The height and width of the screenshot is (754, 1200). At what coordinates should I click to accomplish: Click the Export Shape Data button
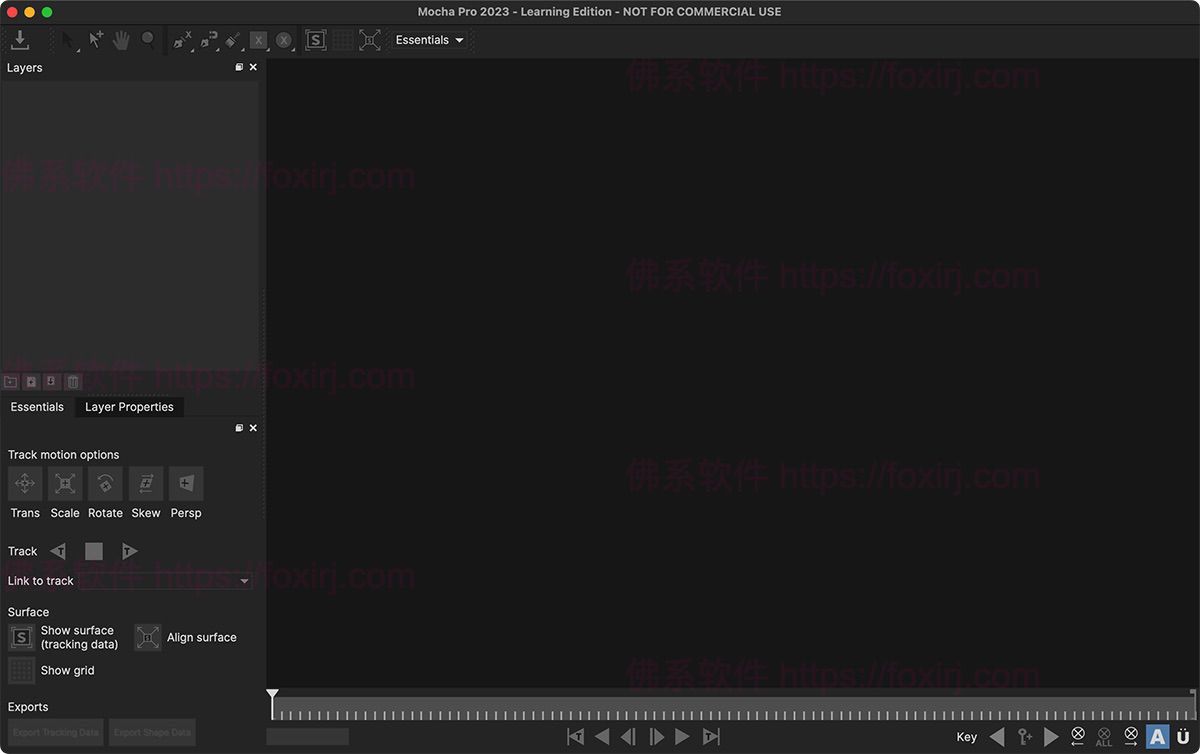pyautogui.click(x=152, y=732)
